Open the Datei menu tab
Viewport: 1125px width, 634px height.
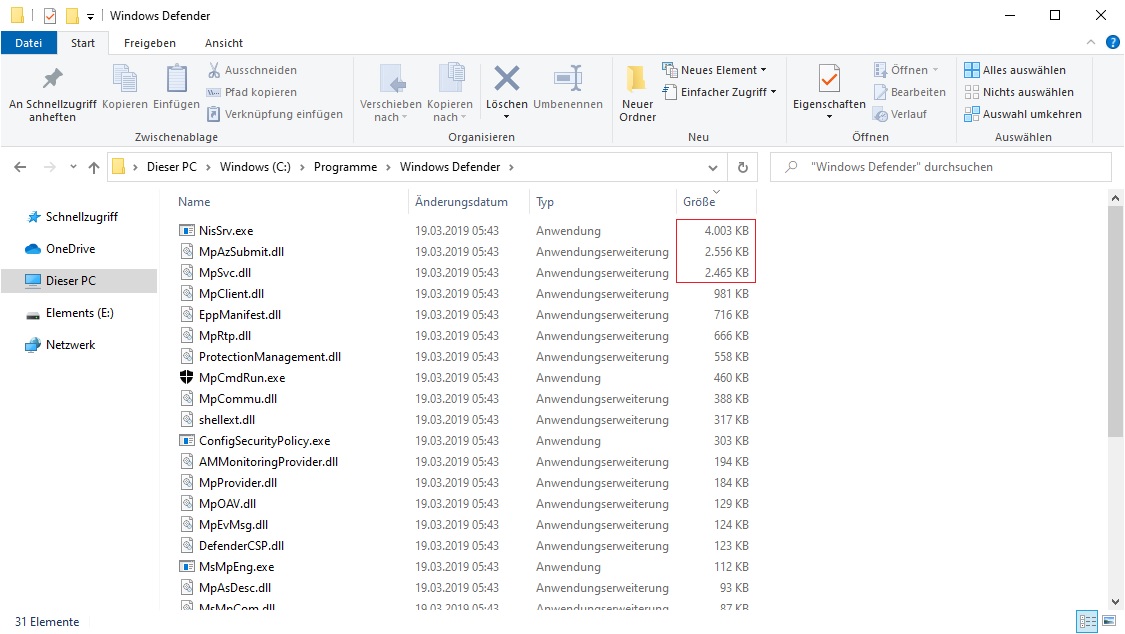click(29, 43)
